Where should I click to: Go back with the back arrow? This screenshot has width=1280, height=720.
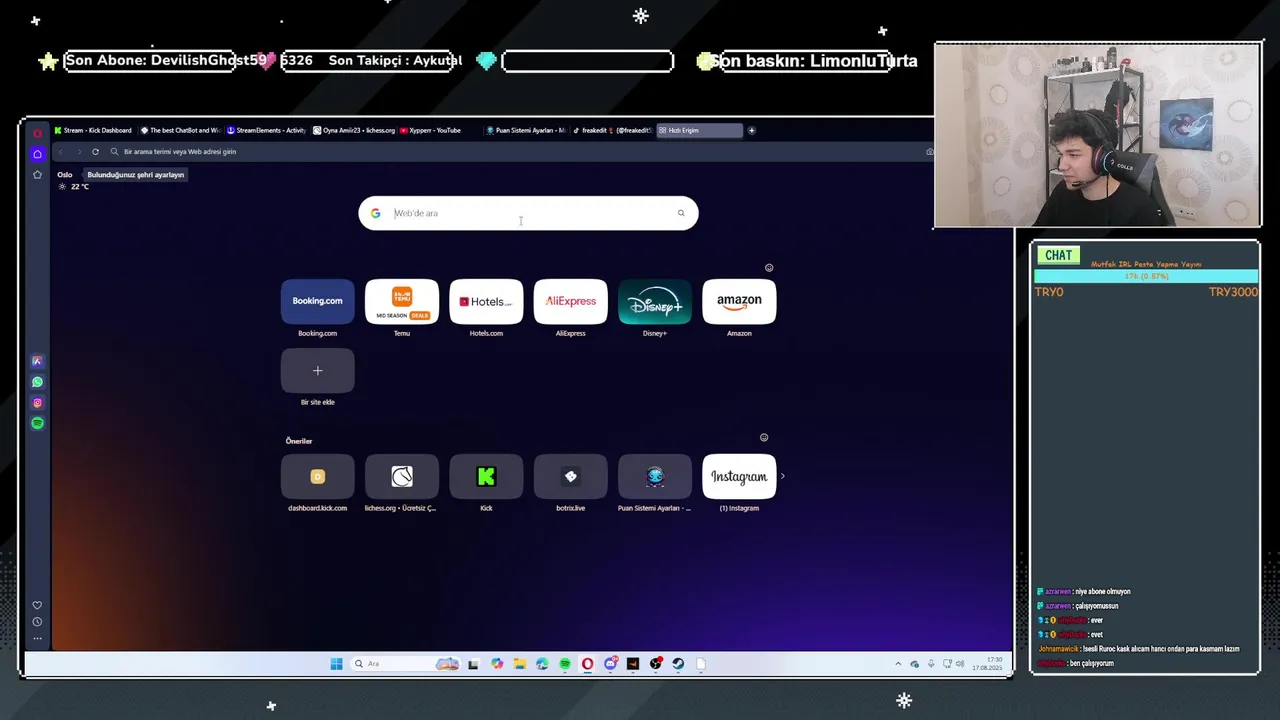60,152
